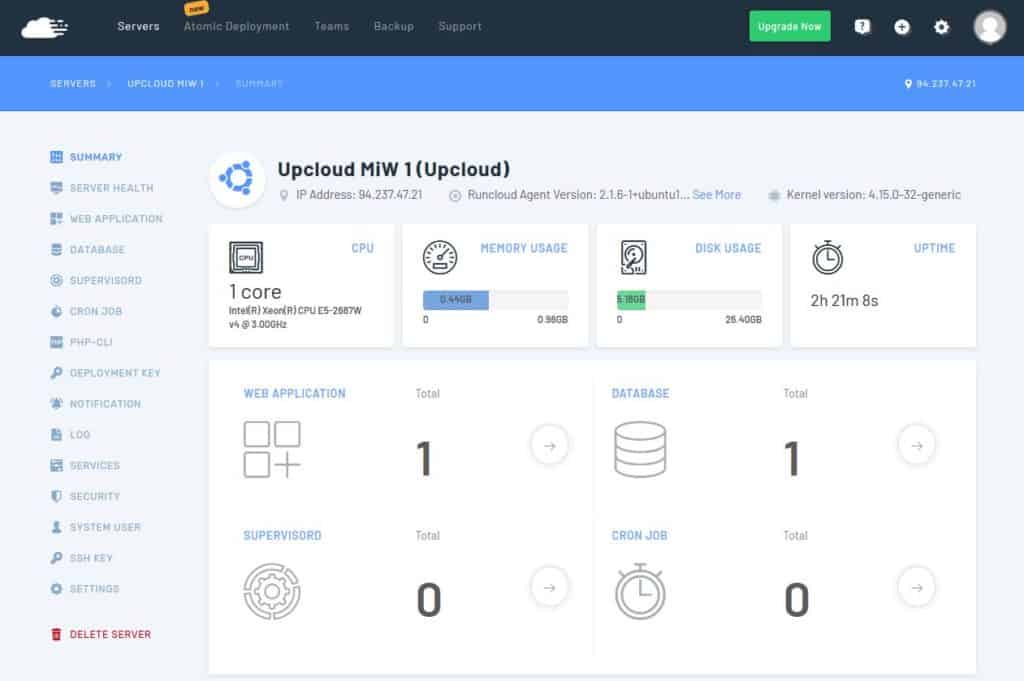The height and width of the screenshot is (681, 1024).
Task: Open Notification in sidebar
Action: 105,404
